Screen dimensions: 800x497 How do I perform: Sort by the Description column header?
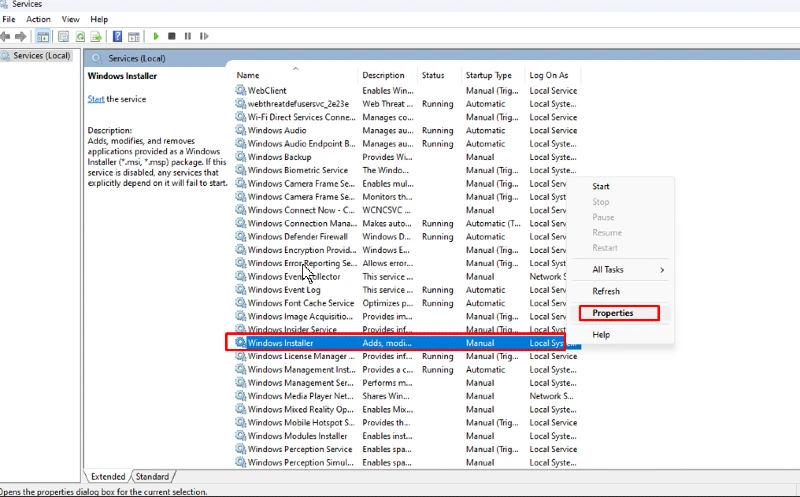tap(387, 75)
